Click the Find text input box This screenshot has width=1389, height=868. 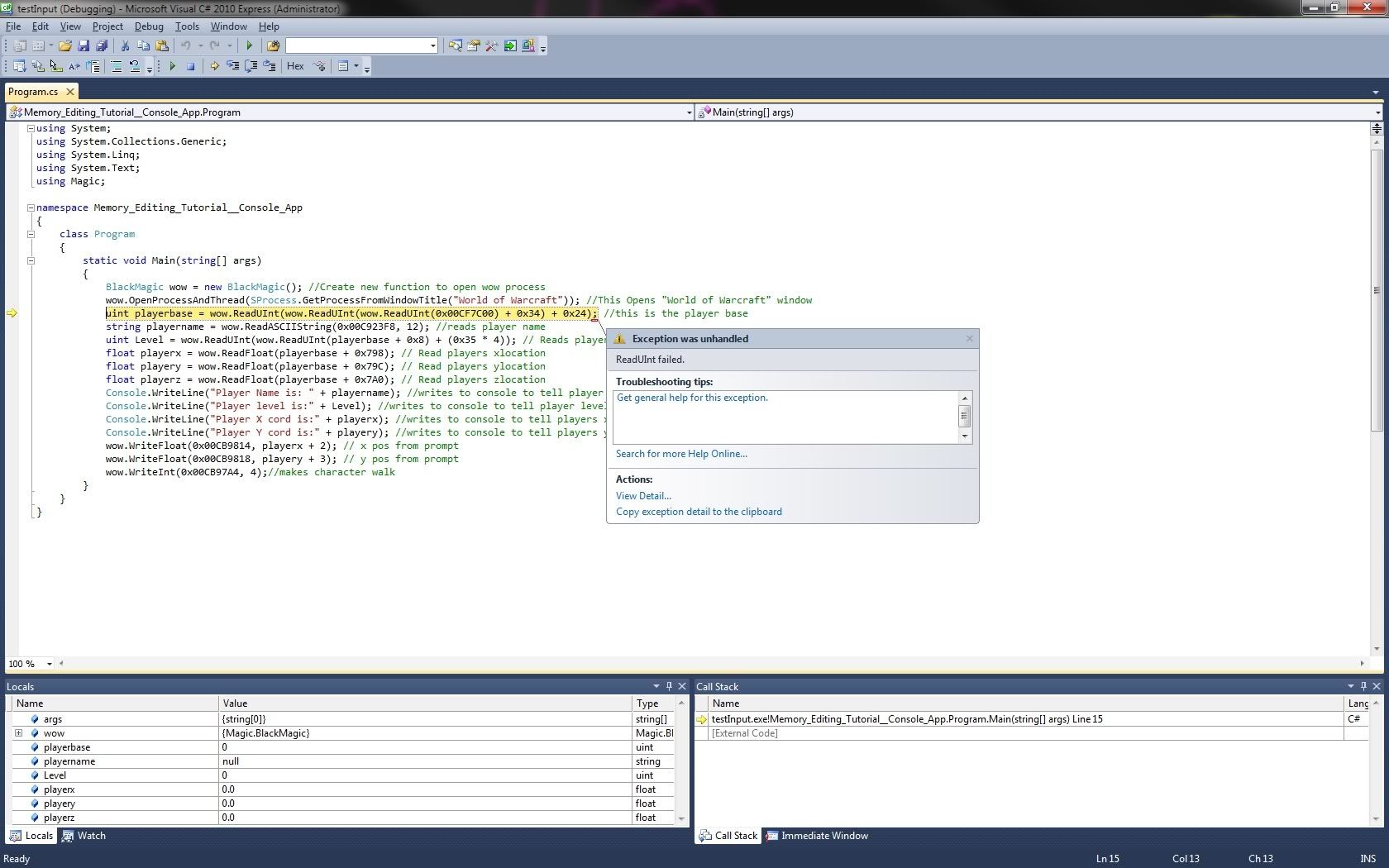pos(356,45)
